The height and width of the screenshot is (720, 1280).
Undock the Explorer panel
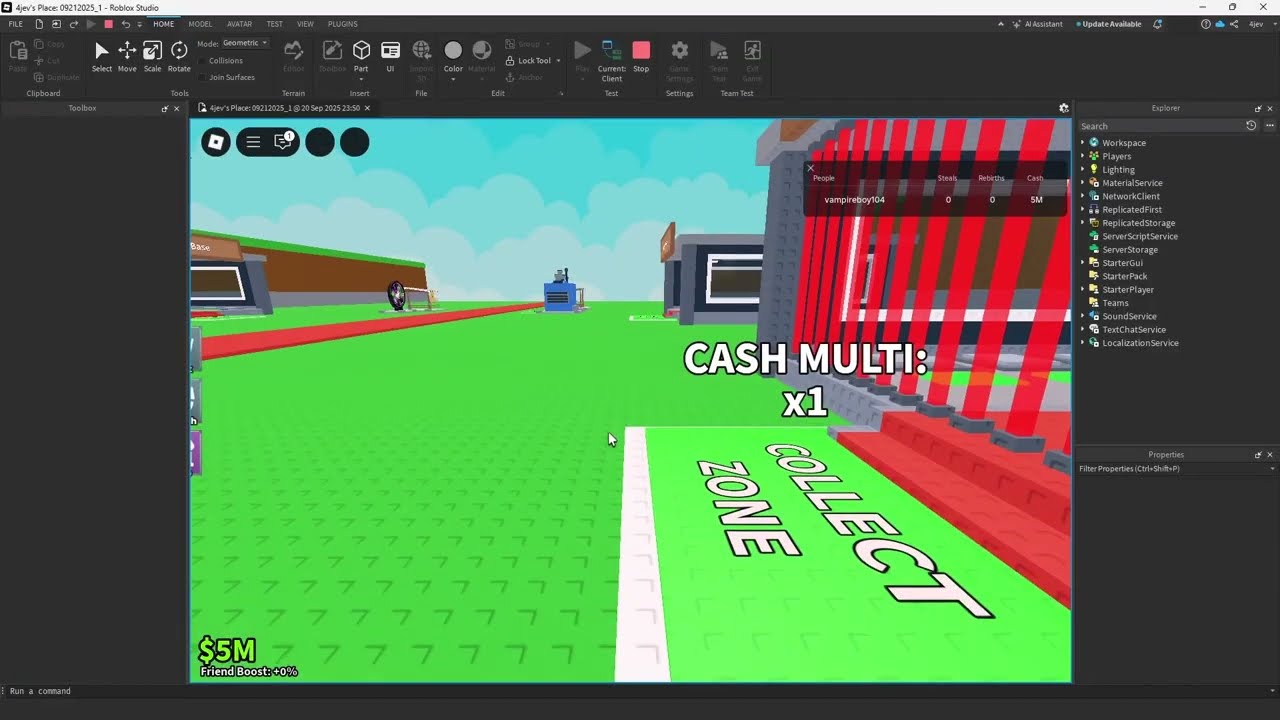1258,108
